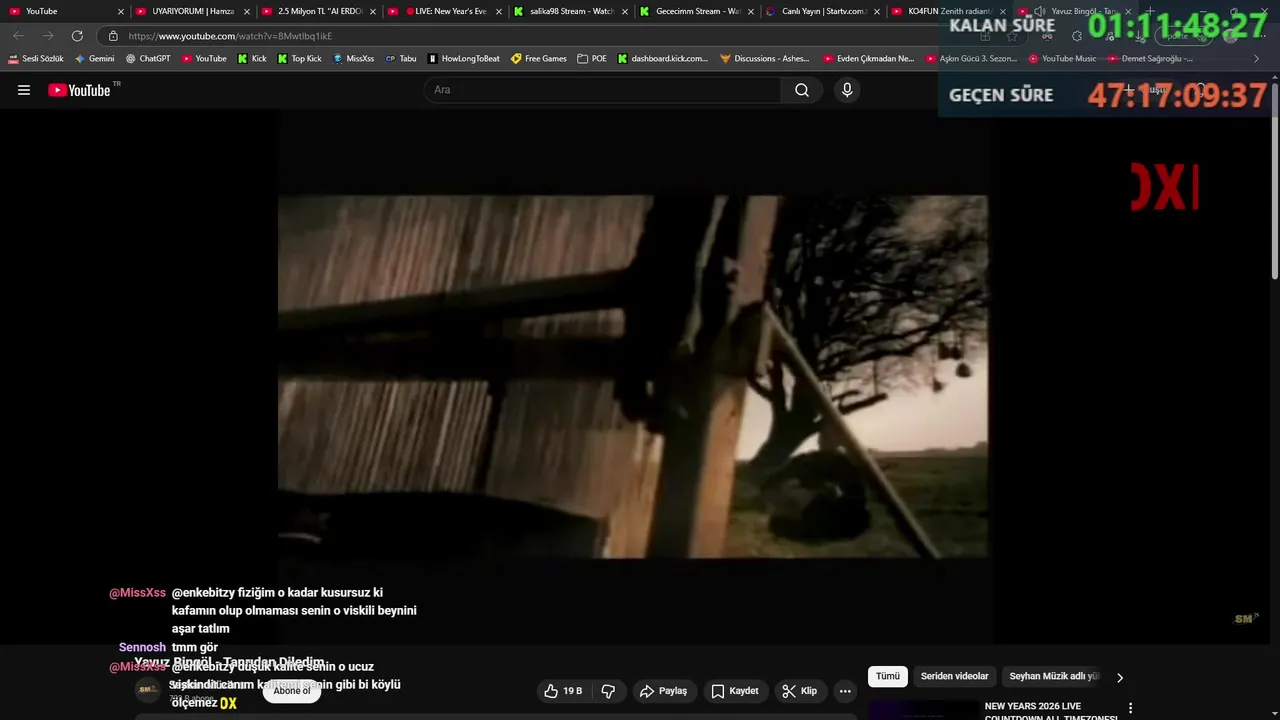This screenshot has height=720, width=1280.
Task: Open ChatGPT bookmark
Action: pos(148,59)
